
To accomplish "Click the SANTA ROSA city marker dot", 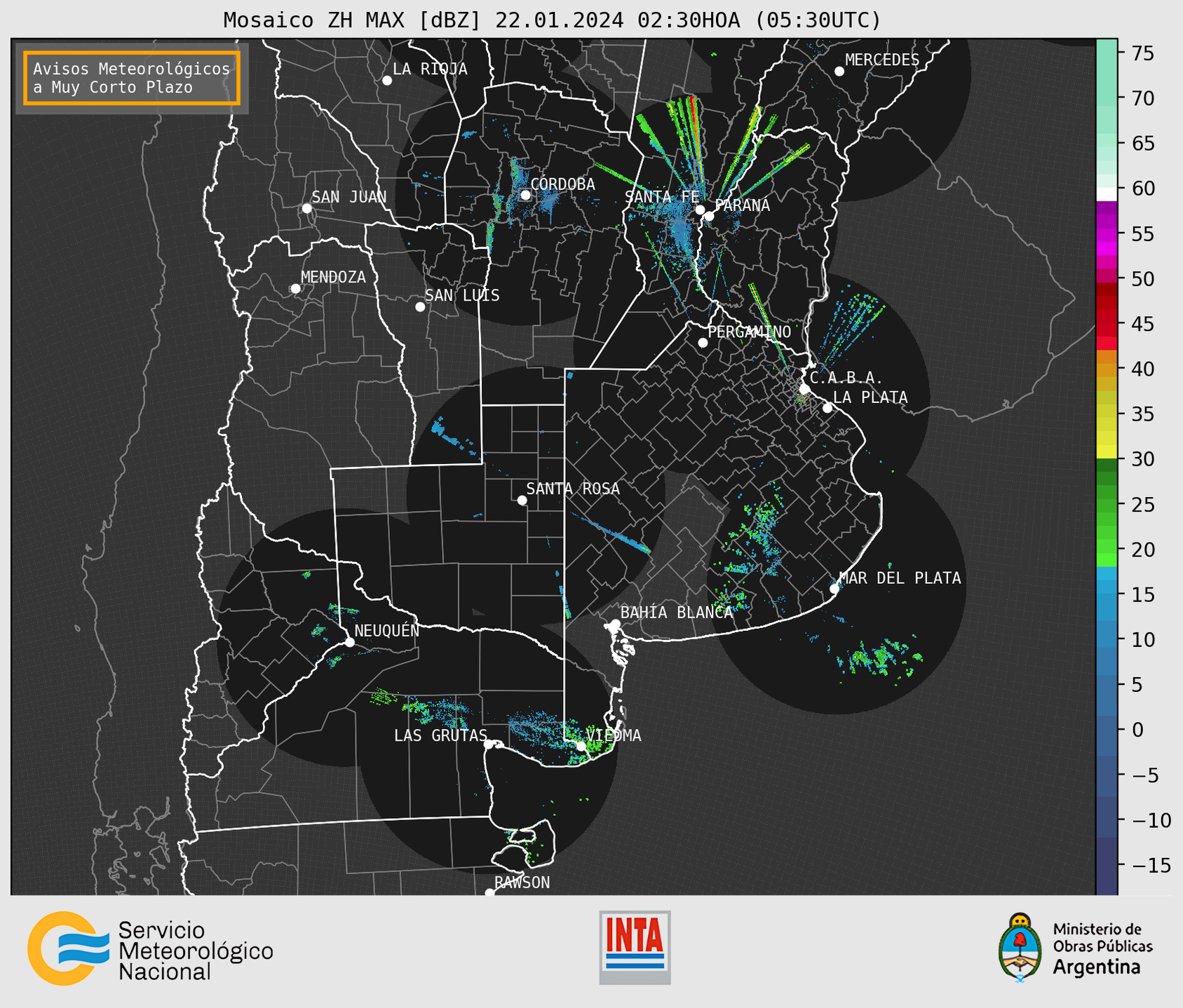I will pos(522,500).
